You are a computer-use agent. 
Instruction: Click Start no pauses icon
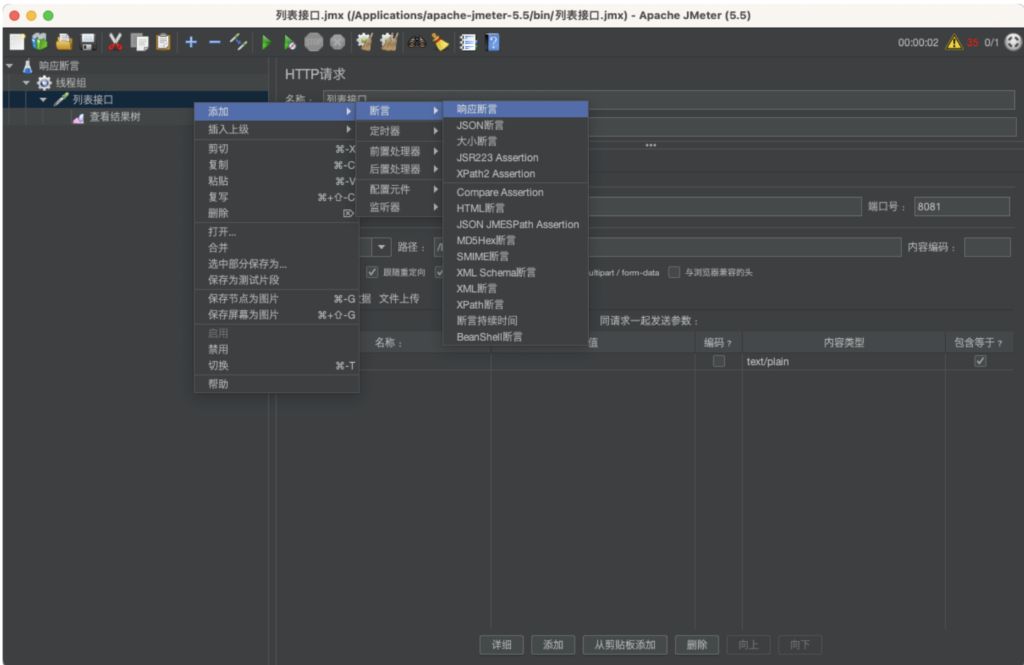289,42
